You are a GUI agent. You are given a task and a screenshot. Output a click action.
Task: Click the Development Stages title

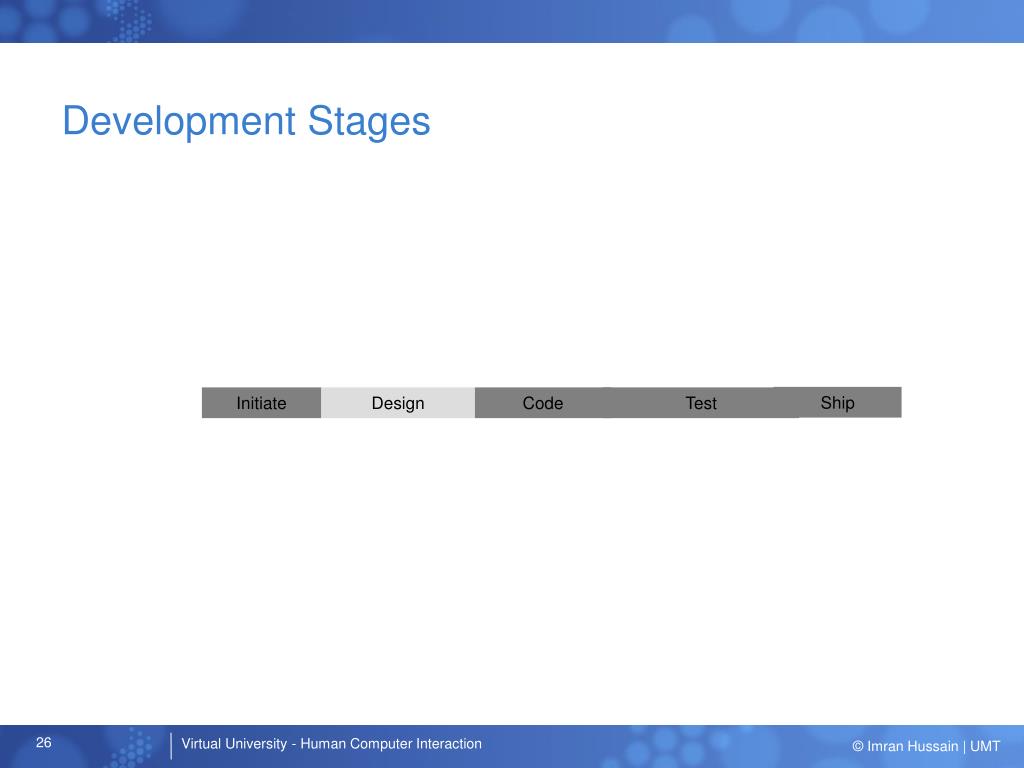(246, 121)
